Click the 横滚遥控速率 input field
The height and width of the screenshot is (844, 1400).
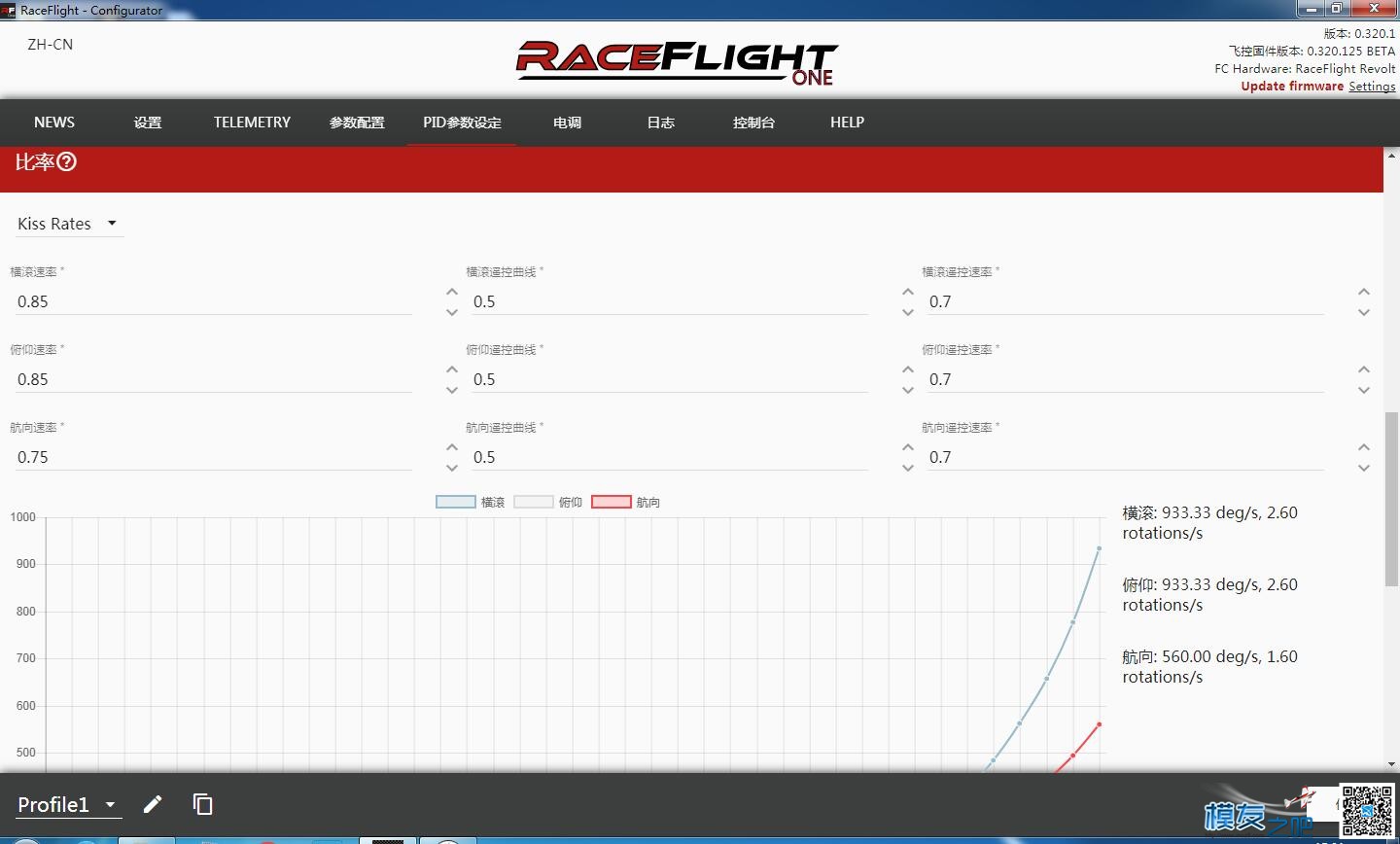(1124, 301)
